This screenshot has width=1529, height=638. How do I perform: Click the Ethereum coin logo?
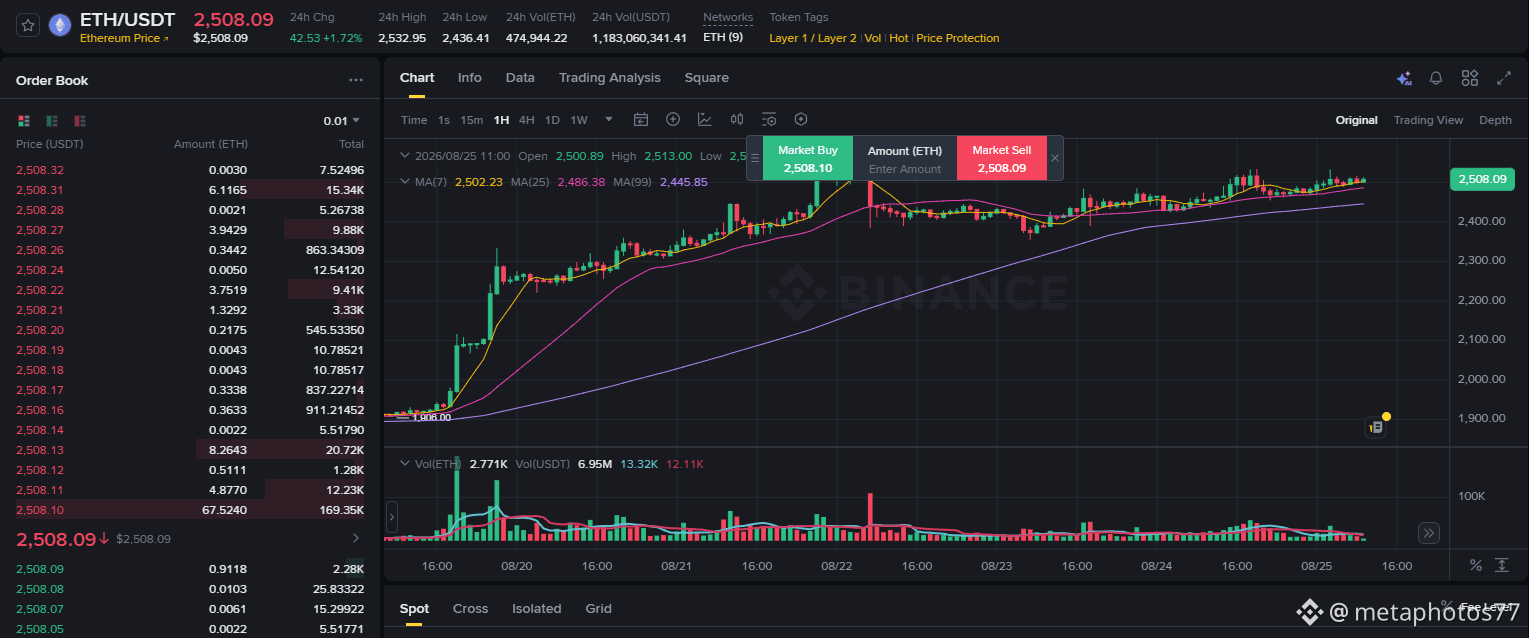pyautogui.click(x=60, y=26)
